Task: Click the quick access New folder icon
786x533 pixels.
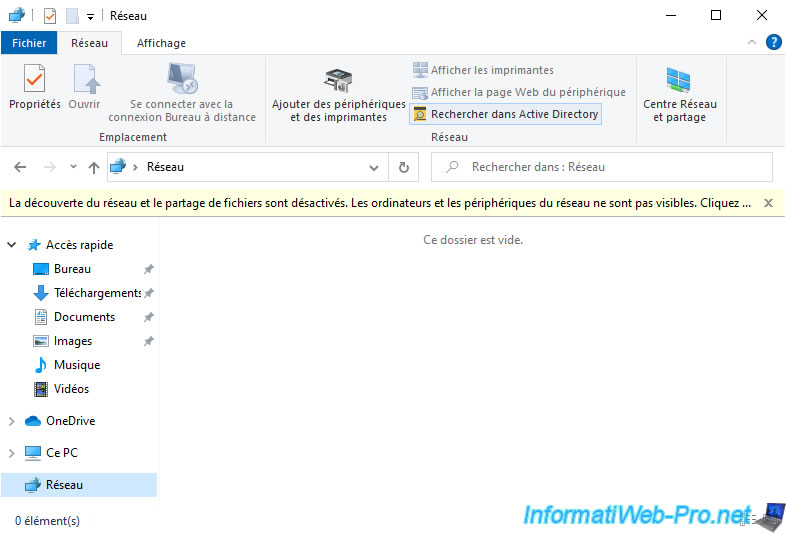Action: point(72,16)
